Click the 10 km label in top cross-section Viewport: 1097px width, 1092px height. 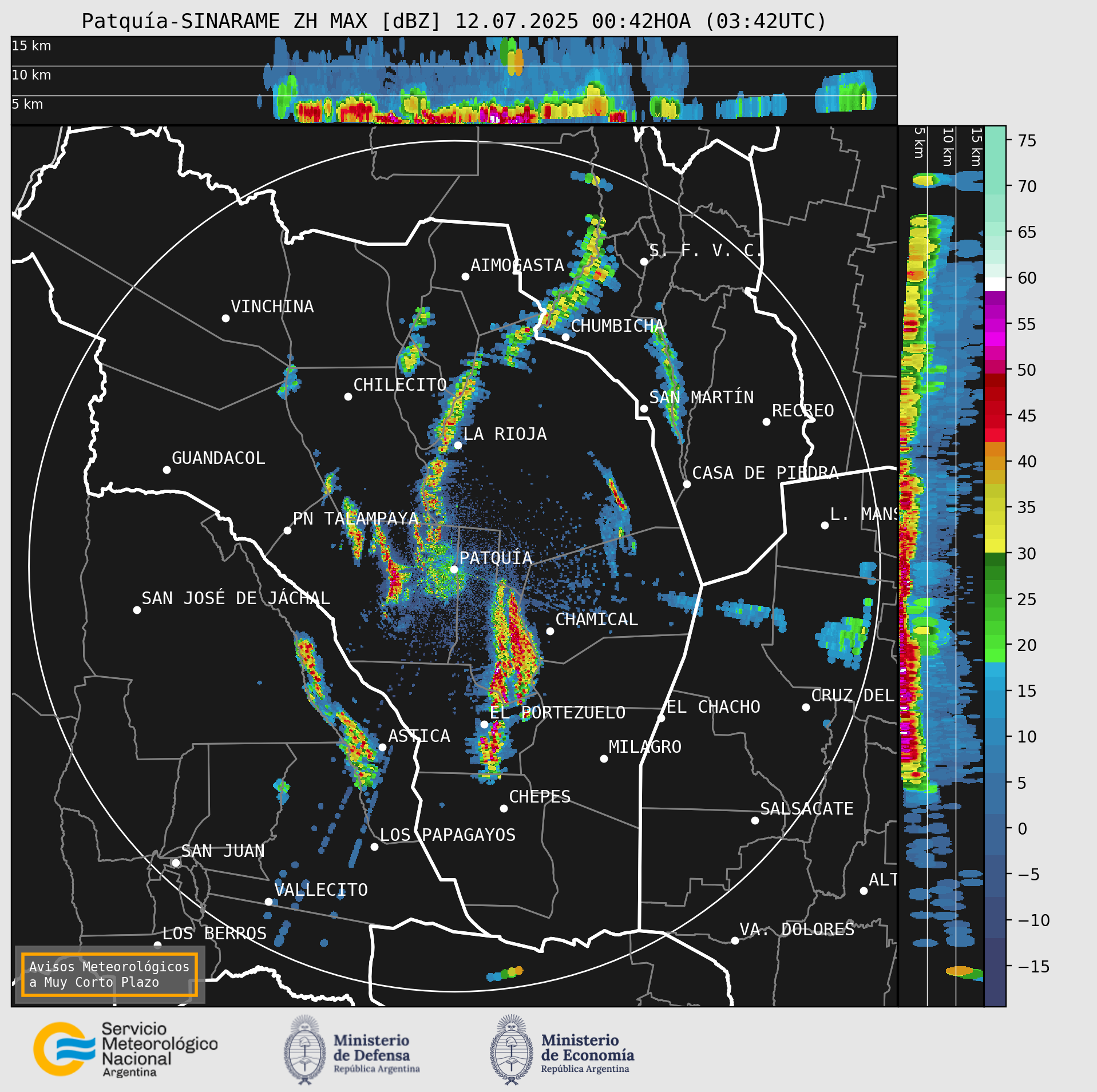click(31, 75)
